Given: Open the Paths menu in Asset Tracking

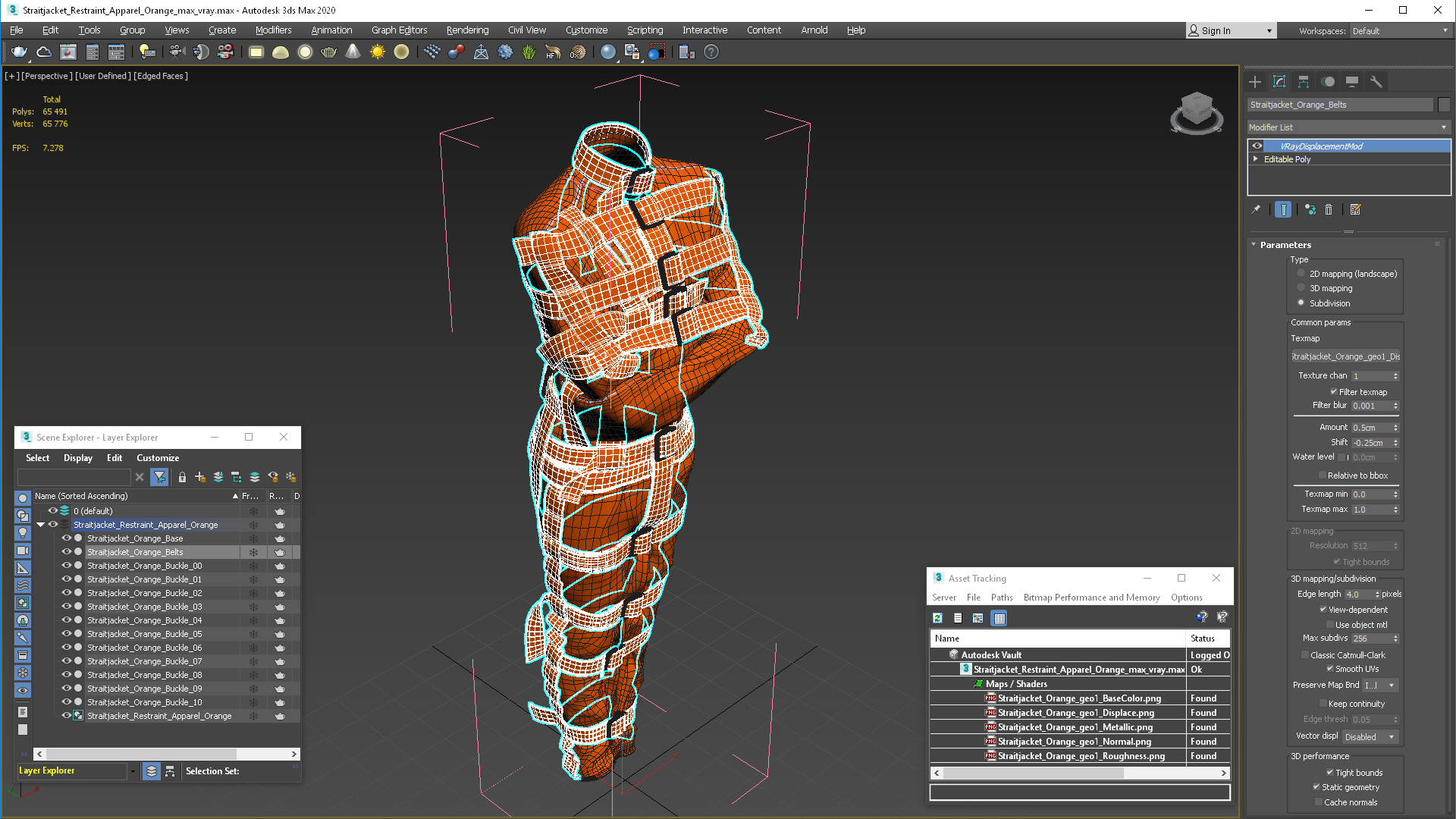Looking at the screenshot, I should (1001, 598).
